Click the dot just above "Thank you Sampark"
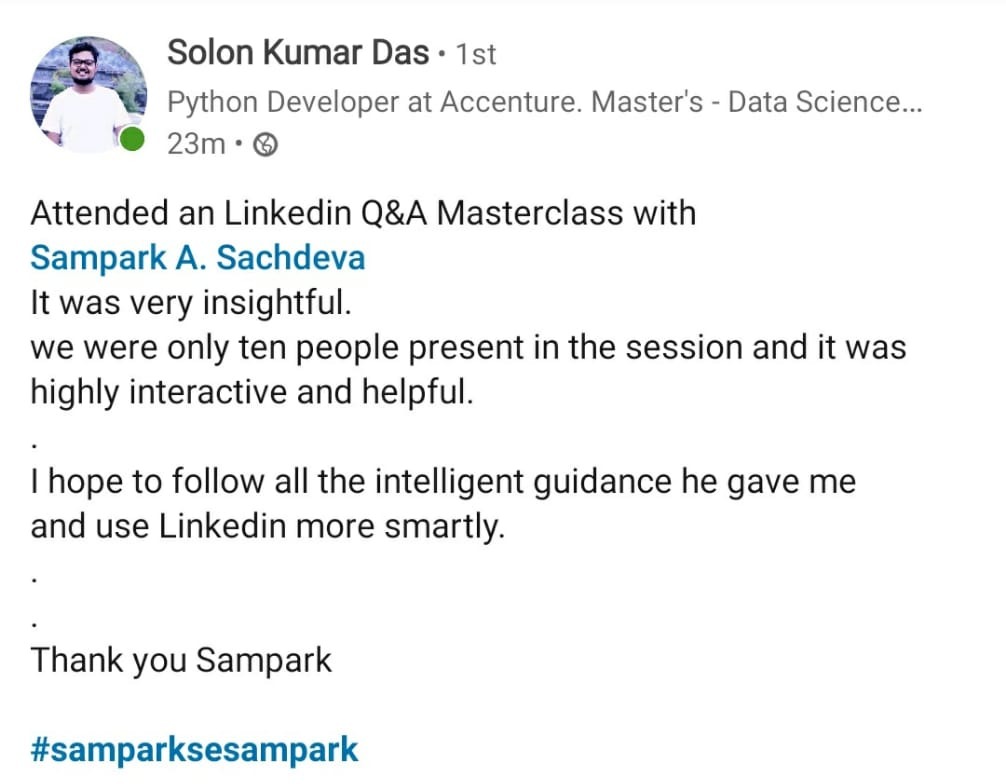Image resolution: width=1006 pixels, height=784 pixels. click(35, 624)
